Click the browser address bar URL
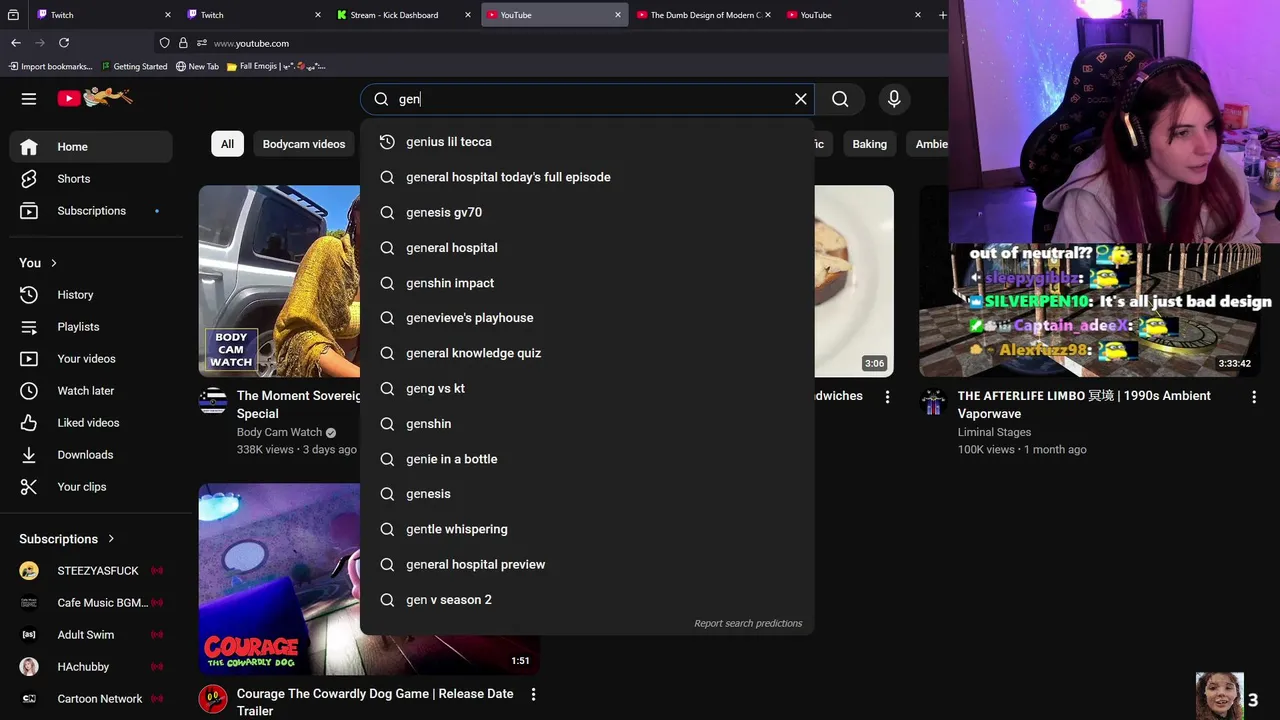Screen dimensions: 1280x720 click(x=251, y=43)
